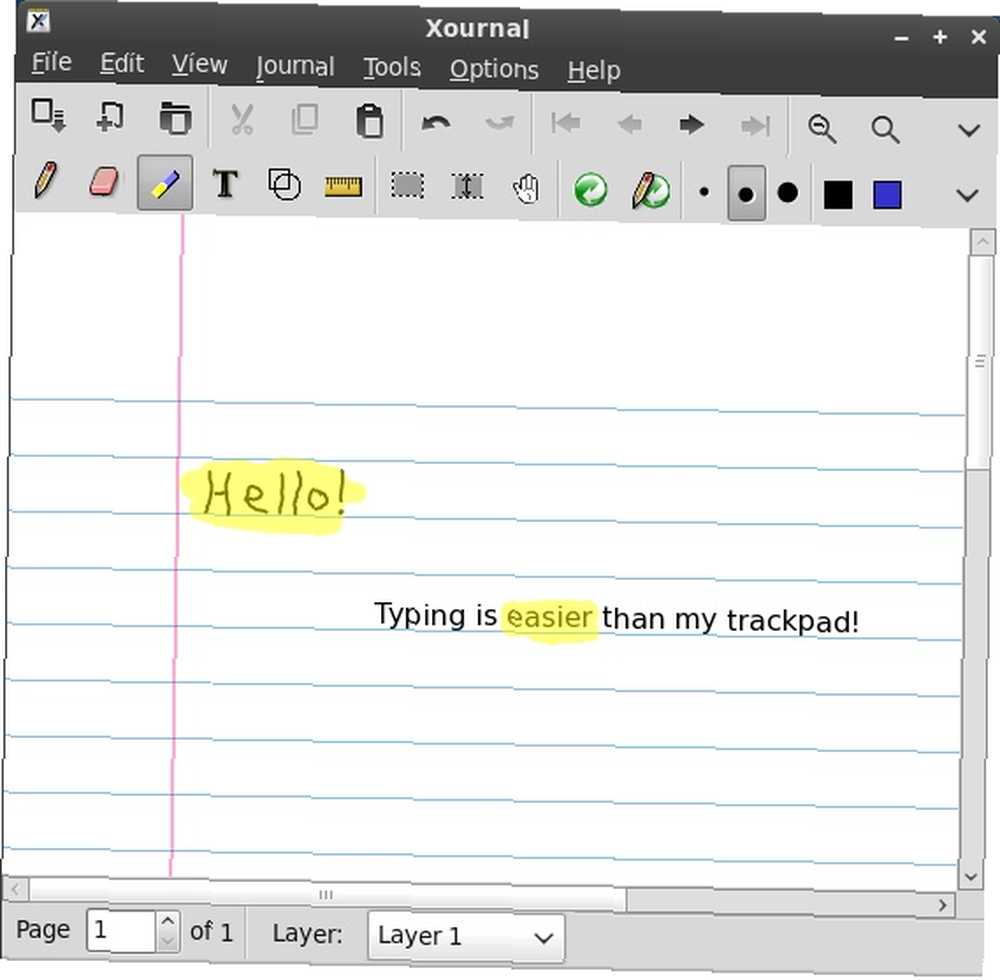Click the horizontal scrollbar thumb
The image size is (1000, 980).
tap(327, 895)
